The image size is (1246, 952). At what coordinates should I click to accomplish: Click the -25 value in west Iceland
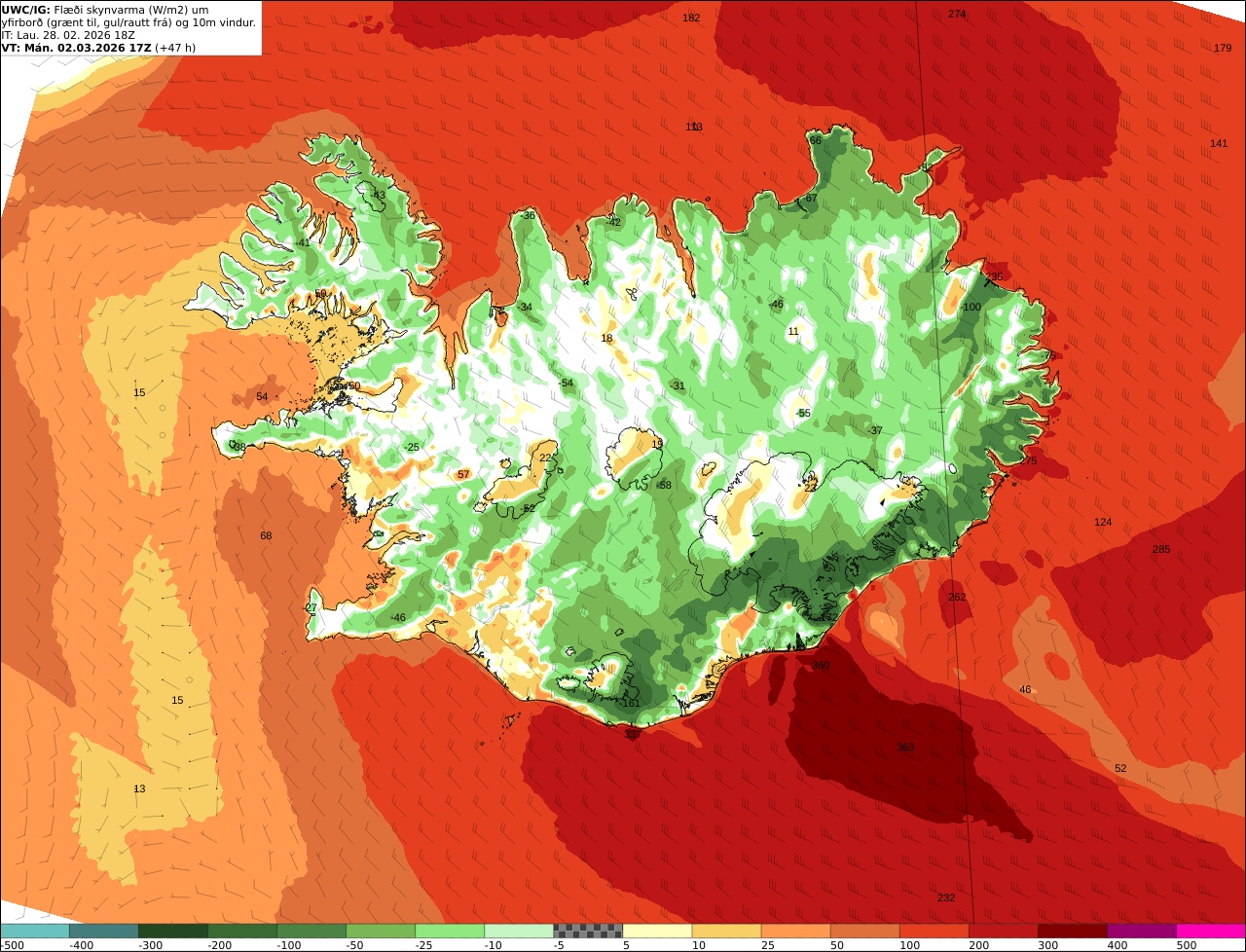pos(413,448)
